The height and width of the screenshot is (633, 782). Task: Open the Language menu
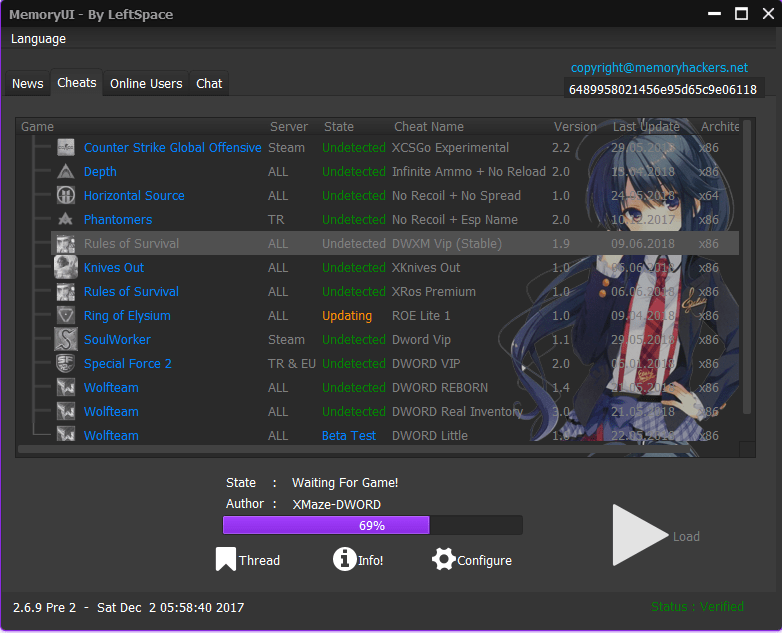click(38, 39)
